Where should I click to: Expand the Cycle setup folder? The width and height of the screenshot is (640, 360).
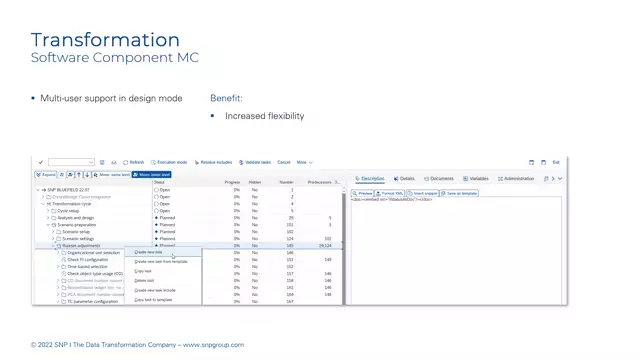click(x=48, y=211)
